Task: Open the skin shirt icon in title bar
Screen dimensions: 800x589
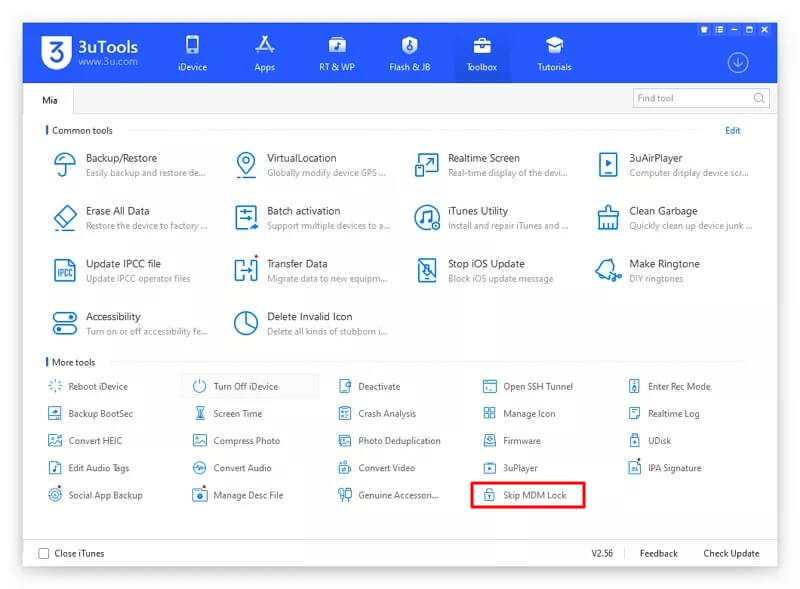Action: tap(704, 30)
